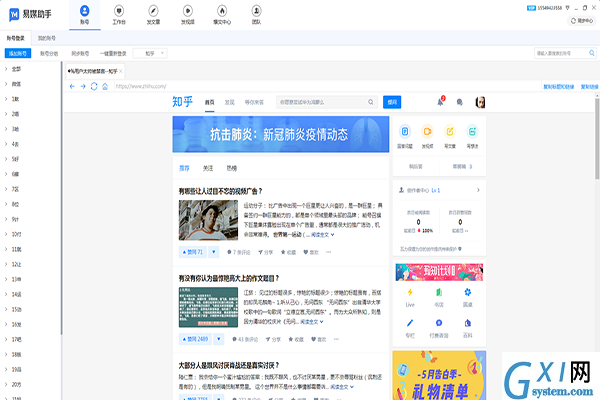Click 同步账号 sync accounts

point(80,53)
